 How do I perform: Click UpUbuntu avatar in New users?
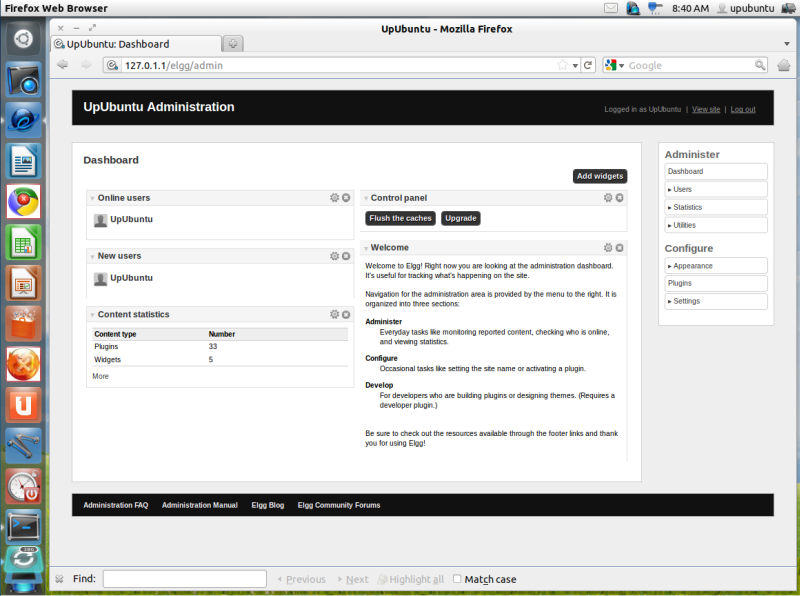coord(101,279)
